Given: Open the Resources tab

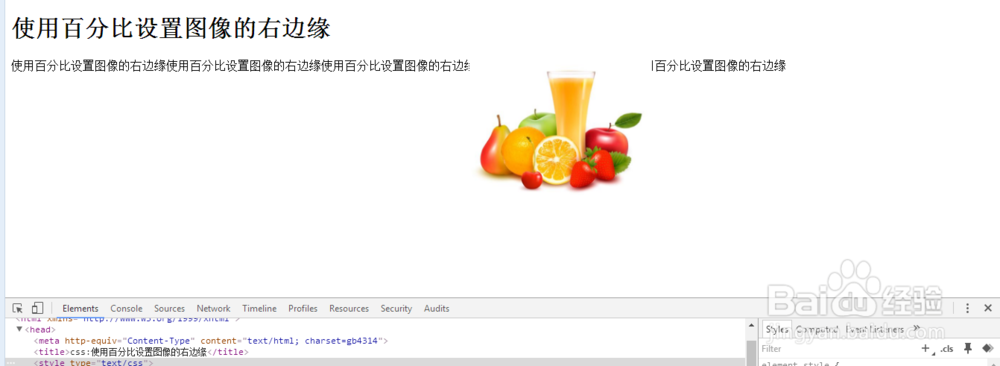Looking at the screenshot, I should point(349,309).
